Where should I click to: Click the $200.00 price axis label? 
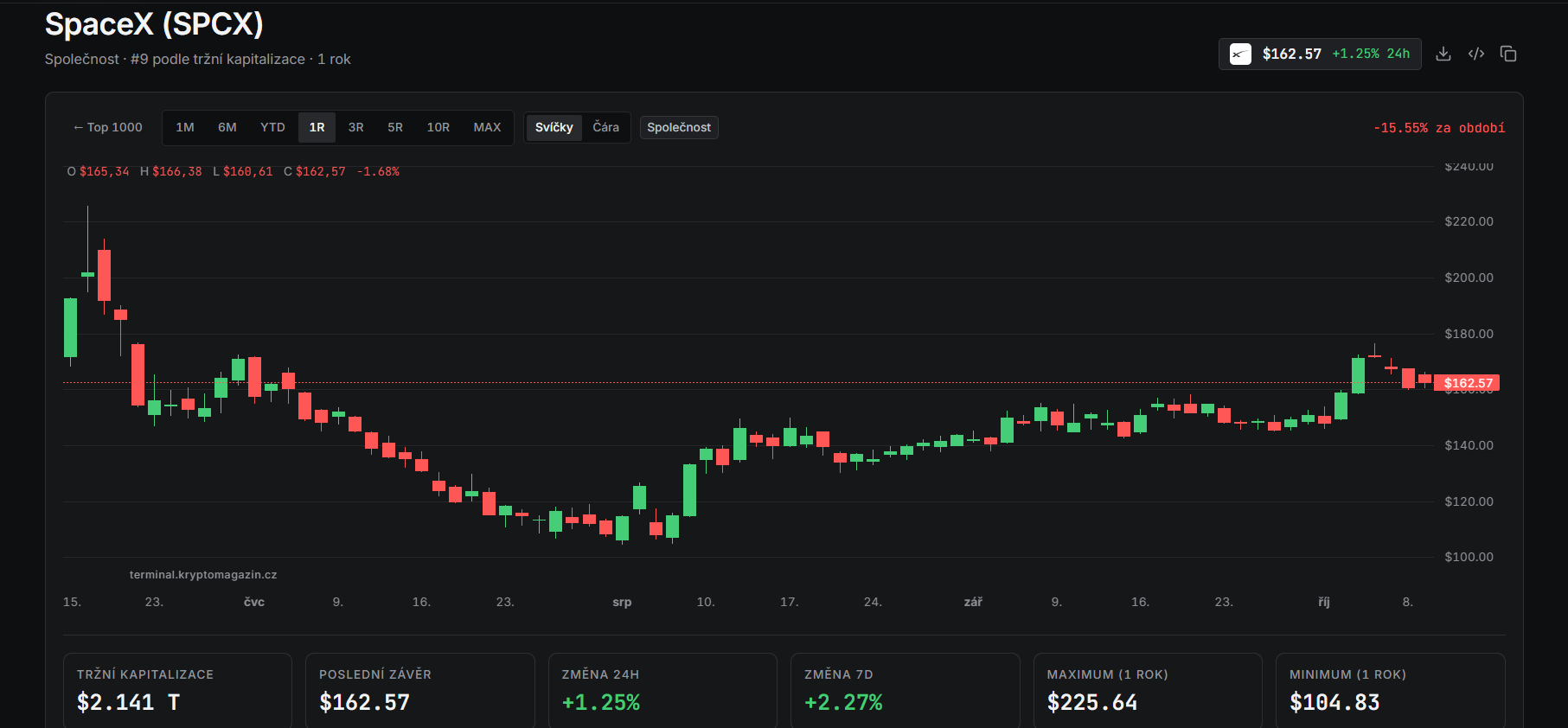pyautogui.click(x=1469, y=278)
